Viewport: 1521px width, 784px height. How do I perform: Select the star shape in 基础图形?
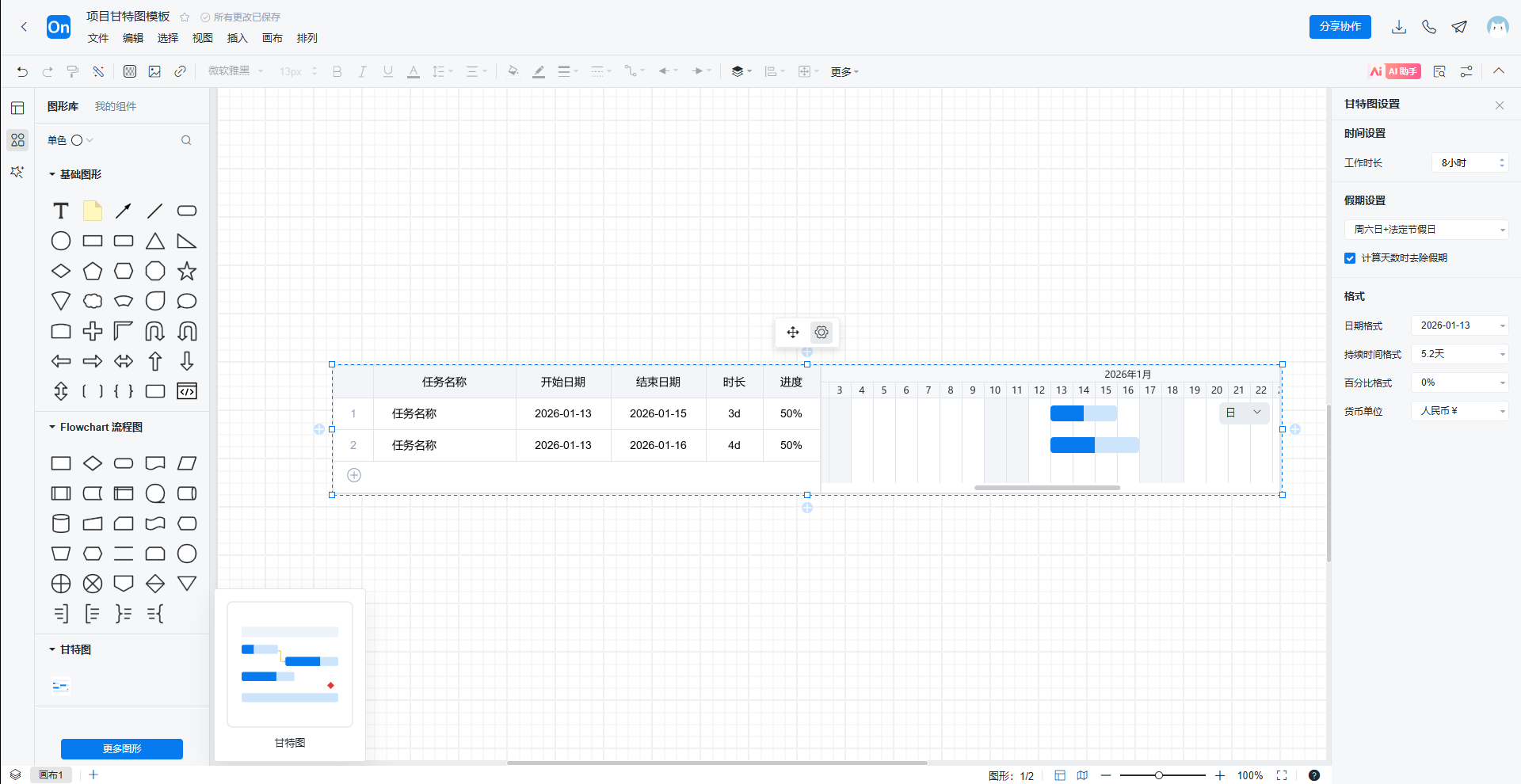pyautogui.click(x=187, y=272)
